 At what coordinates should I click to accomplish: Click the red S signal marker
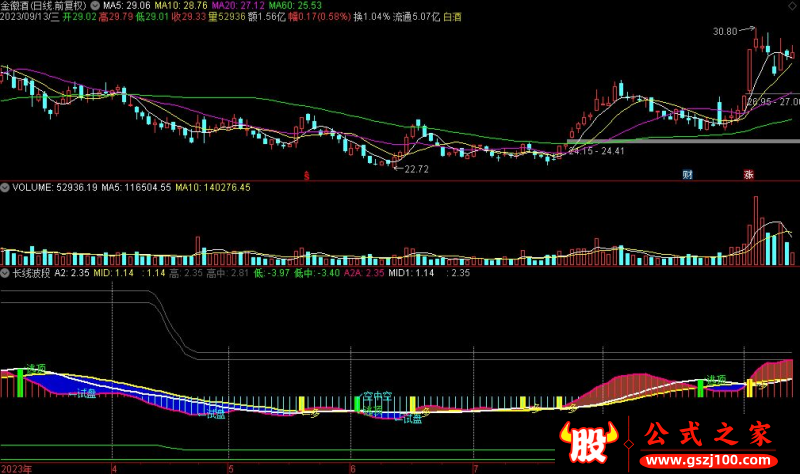click(x=307, y=176)
